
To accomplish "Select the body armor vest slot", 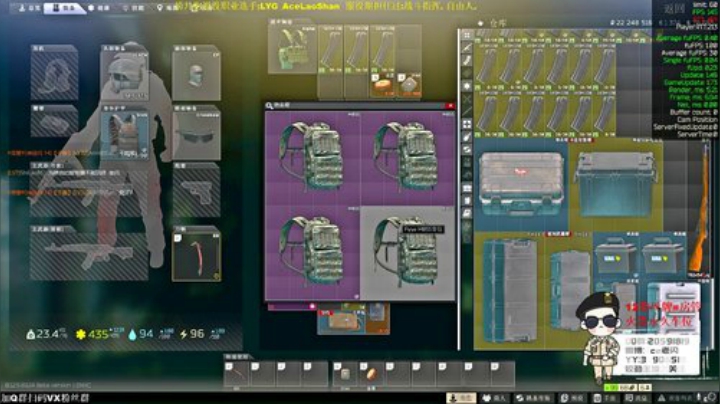I will click(124, 133).
